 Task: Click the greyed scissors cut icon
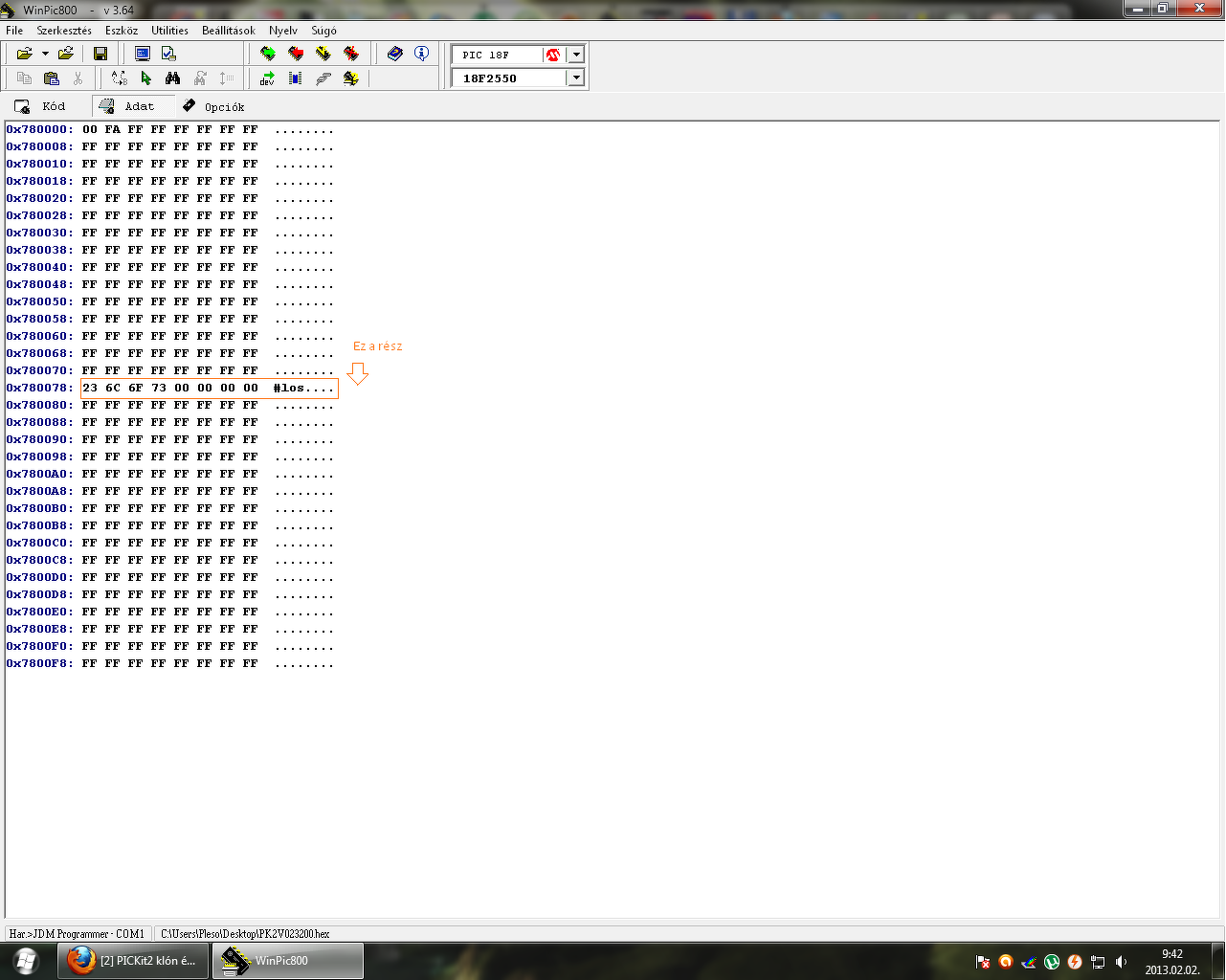(x=78, y=78)
